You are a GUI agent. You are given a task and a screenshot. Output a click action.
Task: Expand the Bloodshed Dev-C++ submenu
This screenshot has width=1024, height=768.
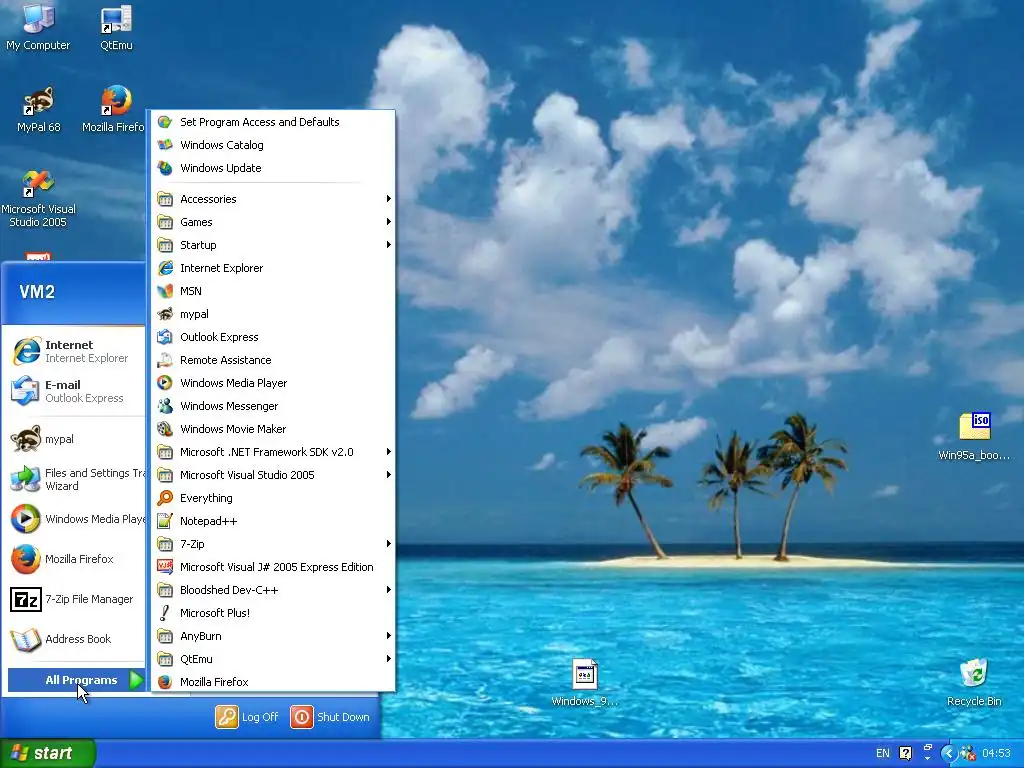[x=273, y=590]
